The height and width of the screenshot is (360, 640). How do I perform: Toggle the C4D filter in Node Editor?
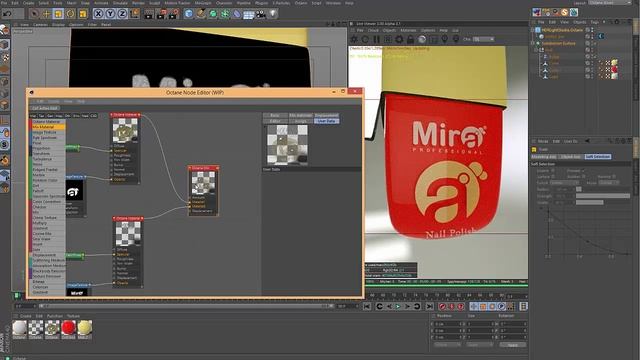click(x=94, y=116)
